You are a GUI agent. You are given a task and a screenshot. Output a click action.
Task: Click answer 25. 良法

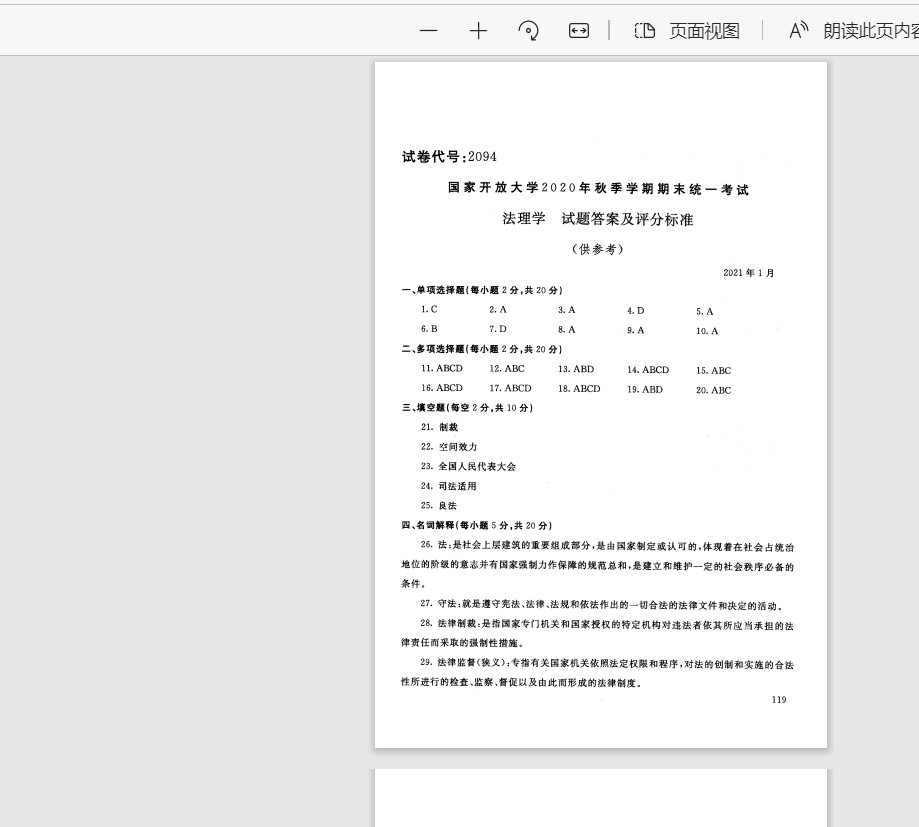[438, 505]
